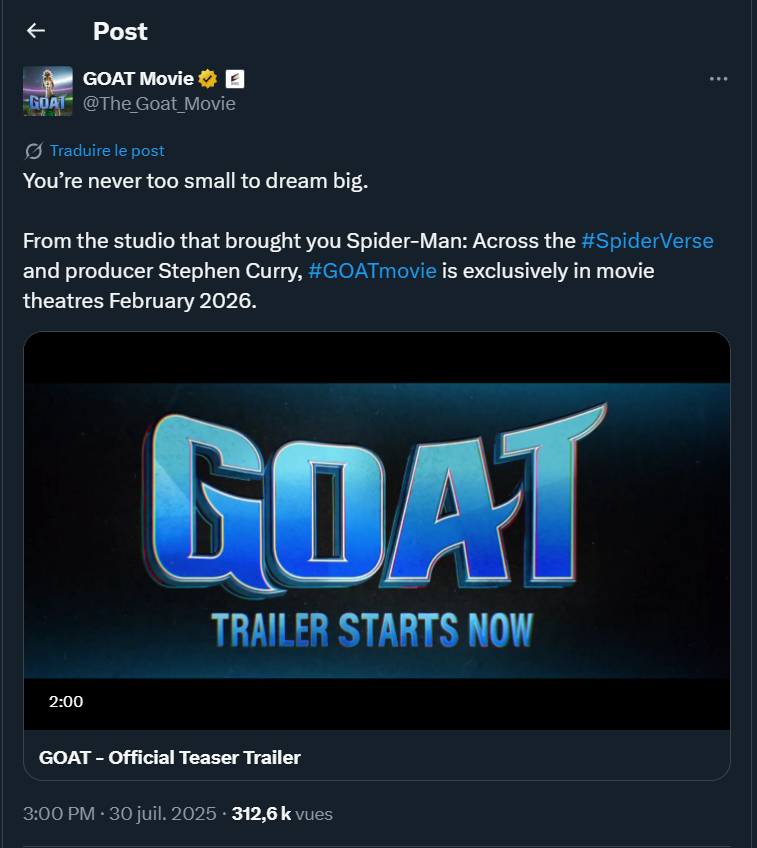This screenshot has height=848, width=757.
Task: Open the #SpiderVerse hashtag
Action: (x=647, y=241)
